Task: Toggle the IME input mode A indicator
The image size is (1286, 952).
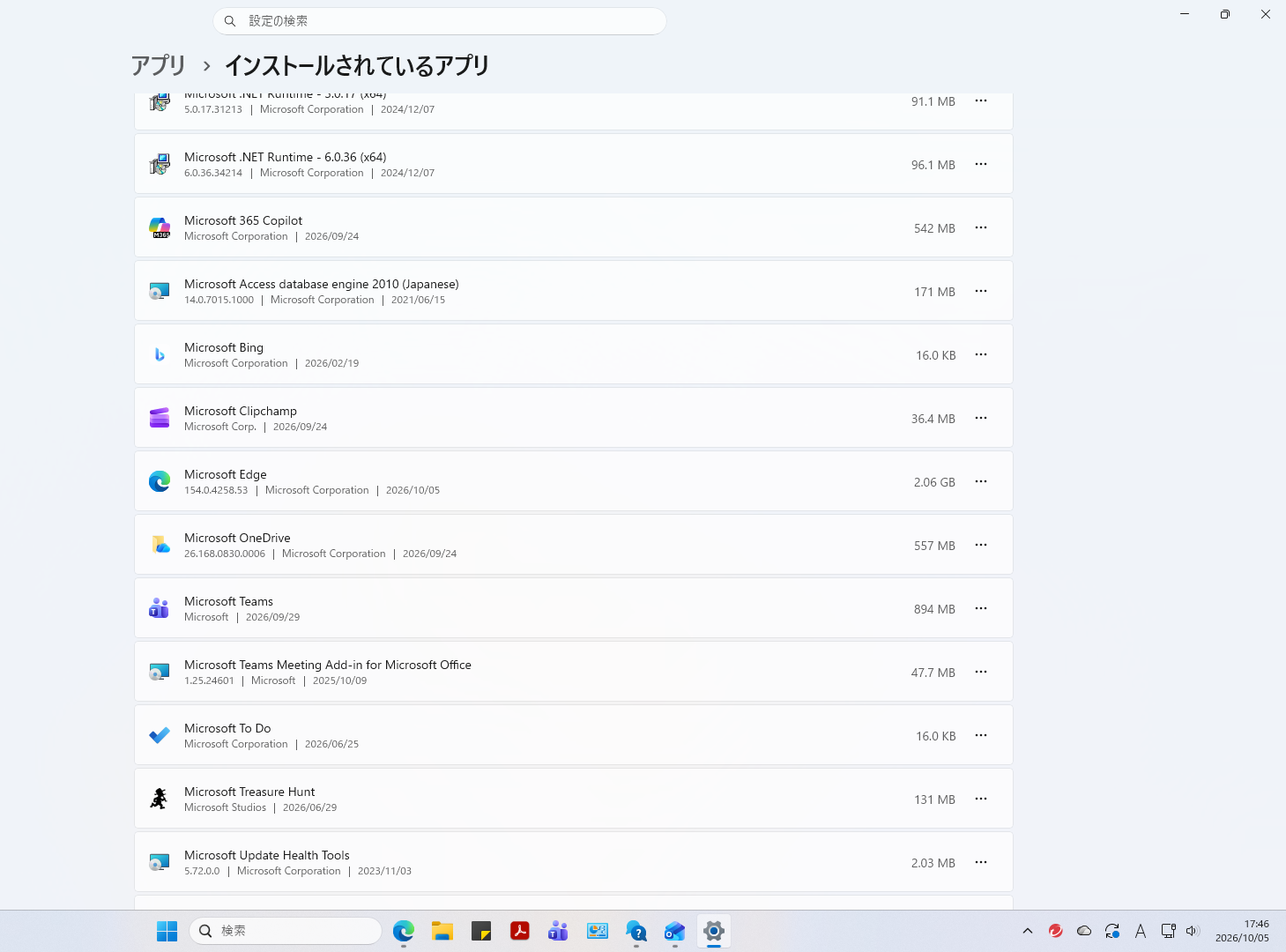Action: [x=1141, y=931]
